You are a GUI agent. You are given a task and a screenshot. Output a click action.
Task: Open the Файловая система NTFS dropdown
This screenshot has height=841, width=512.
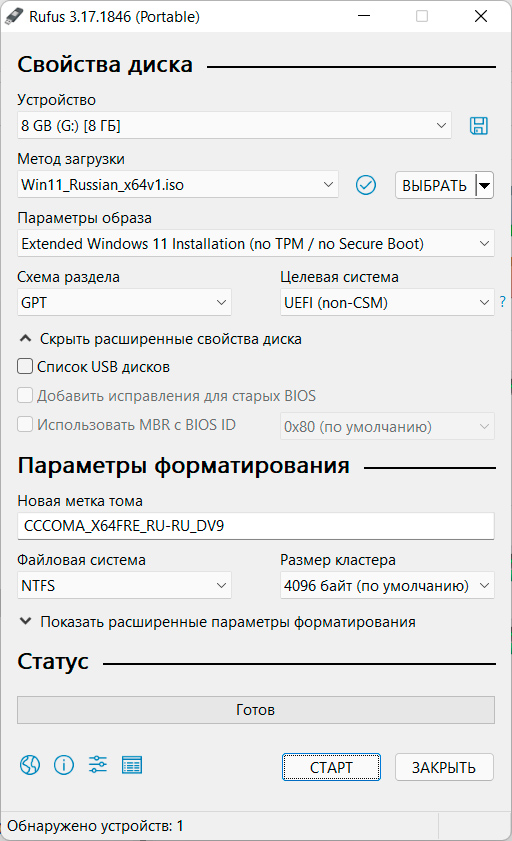(124, 585)
